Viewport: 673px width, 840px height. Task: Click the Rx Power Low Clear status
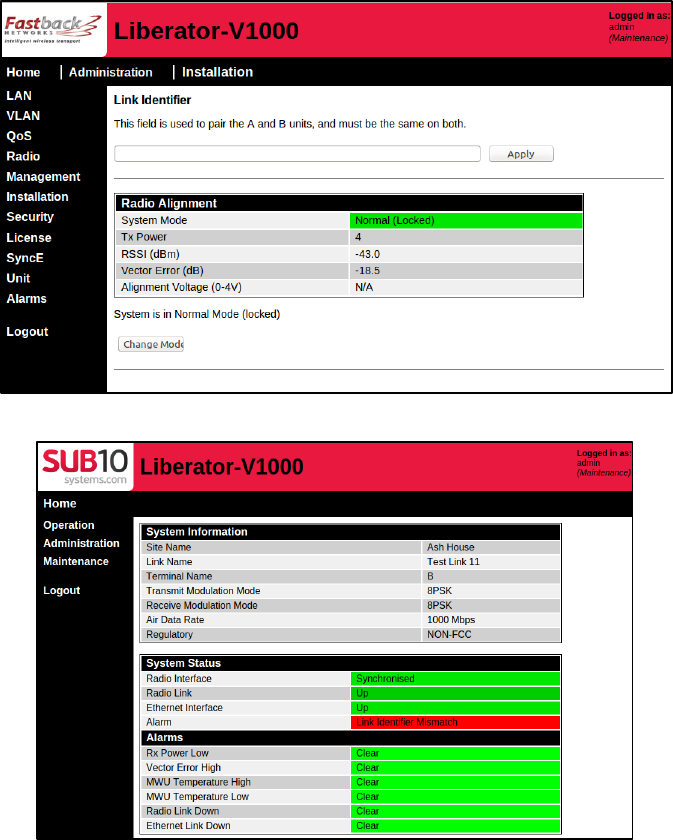[x=455, y=753]
